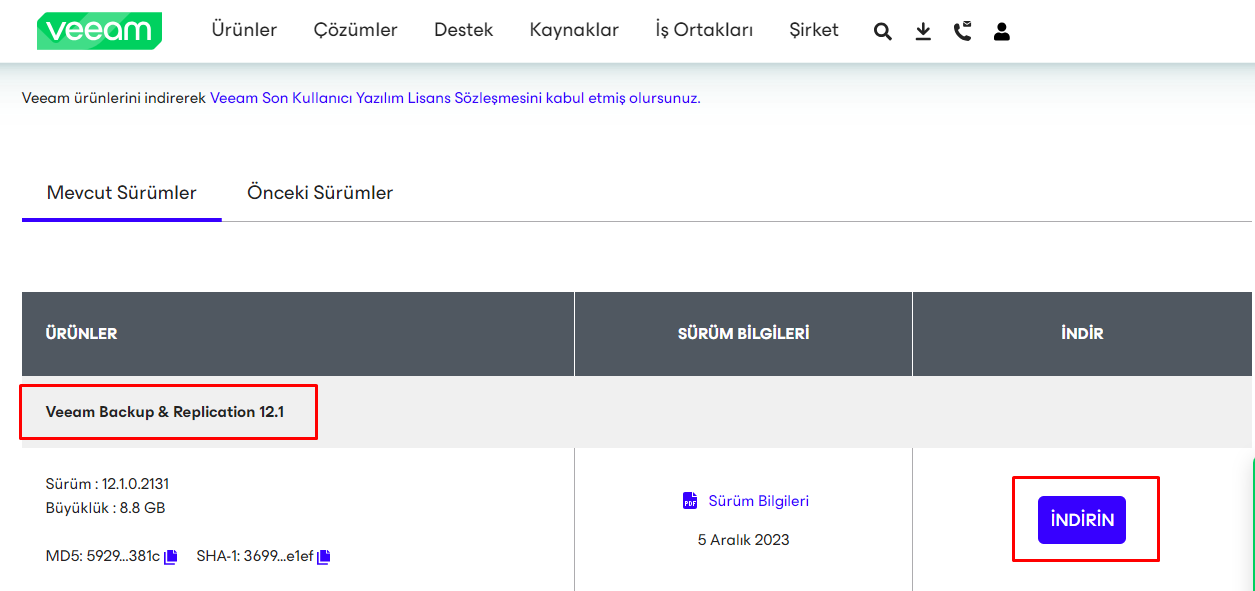This screenshot has width=1255, height=591.
Task: Open the site search icon
Action: [x=882, y=32]
